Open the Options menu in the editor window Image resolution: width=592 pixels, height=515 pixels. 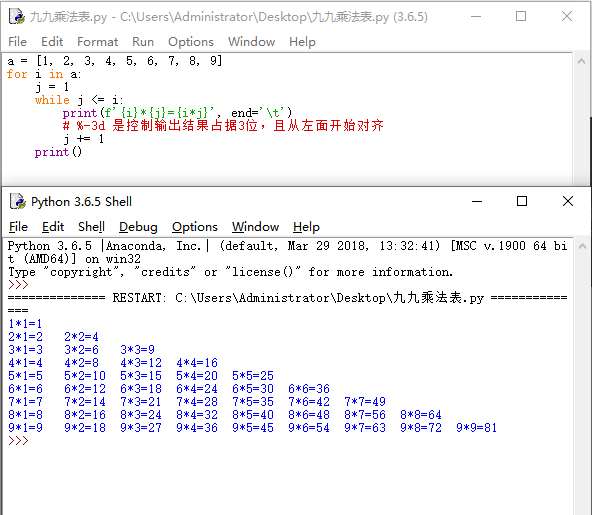click(x=191, y=42)
